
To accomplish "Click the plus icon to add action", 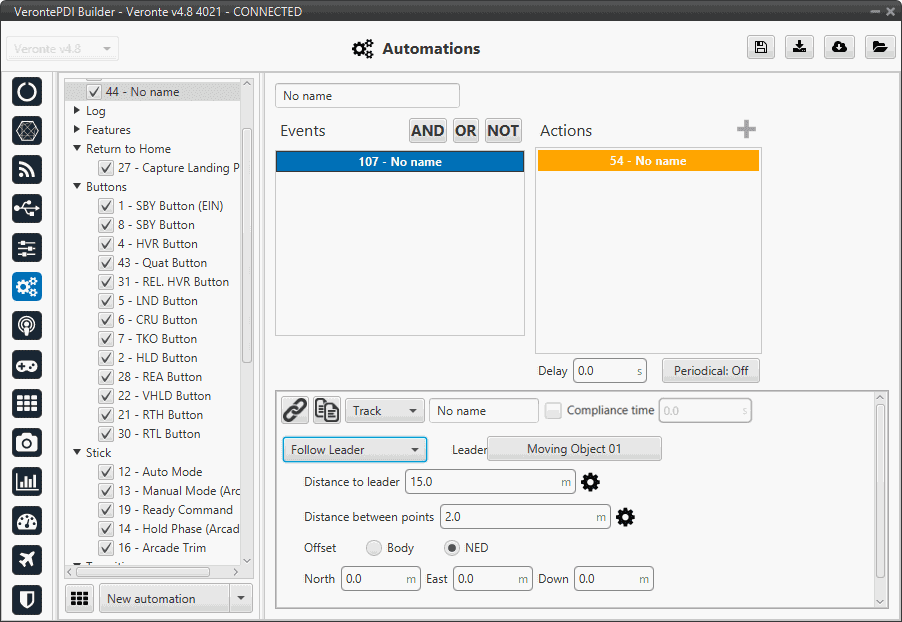I will (x=746, y=130).
